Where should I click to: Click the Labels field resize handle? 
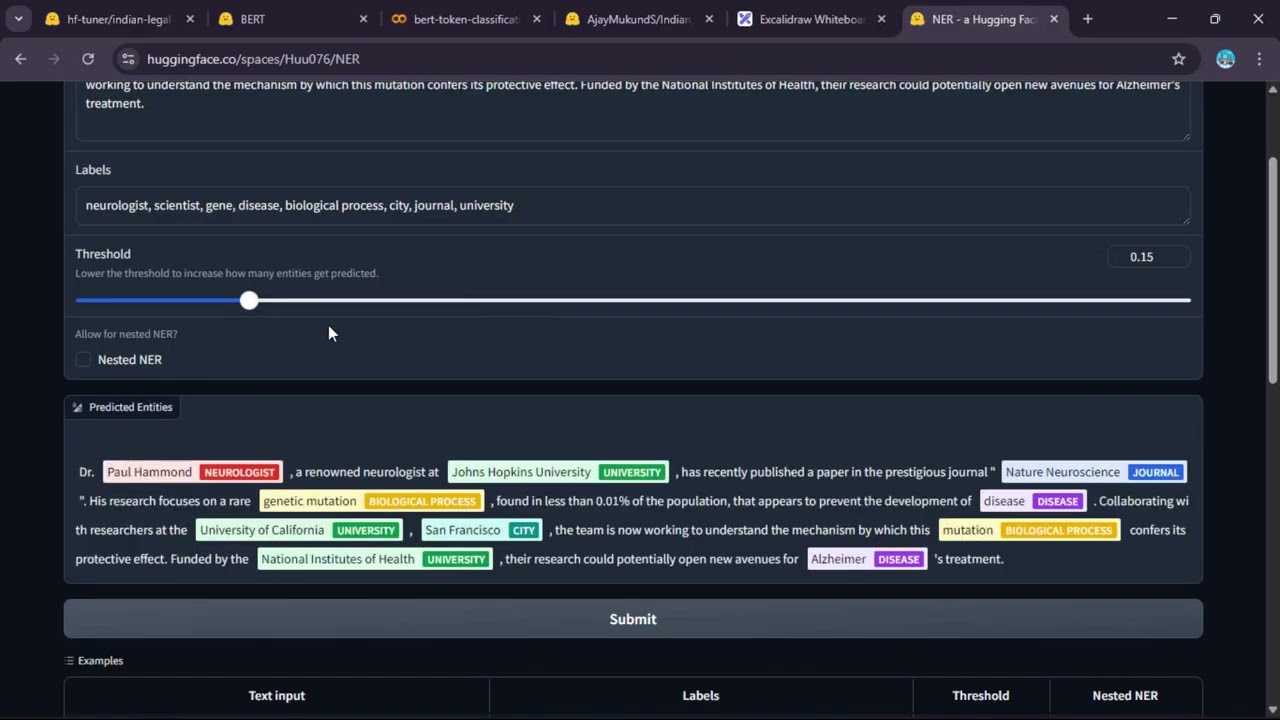[x=1186, y=219]
